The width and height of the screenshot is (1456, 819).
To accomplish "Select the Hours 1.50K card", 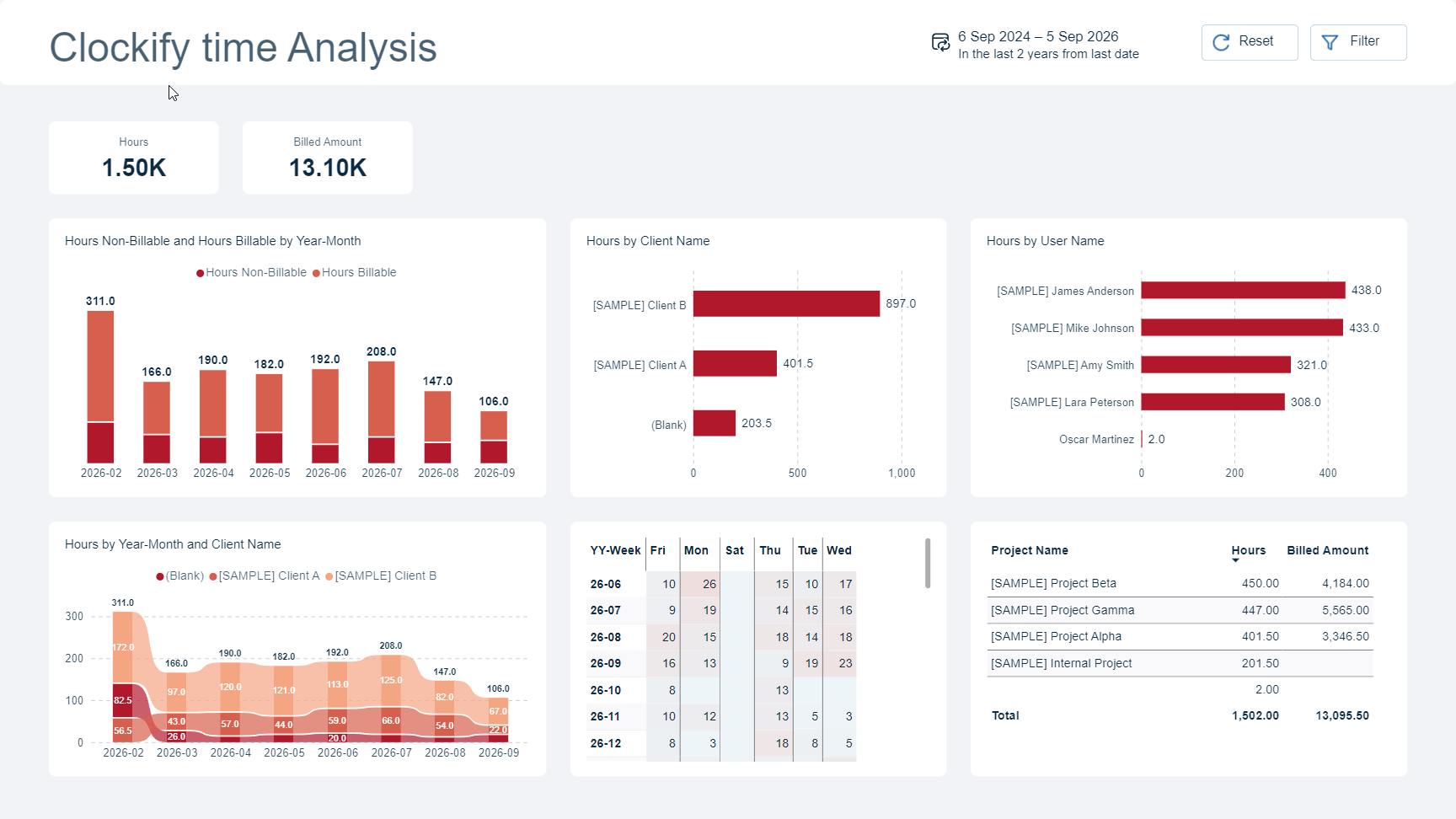I will coord(134,158).
